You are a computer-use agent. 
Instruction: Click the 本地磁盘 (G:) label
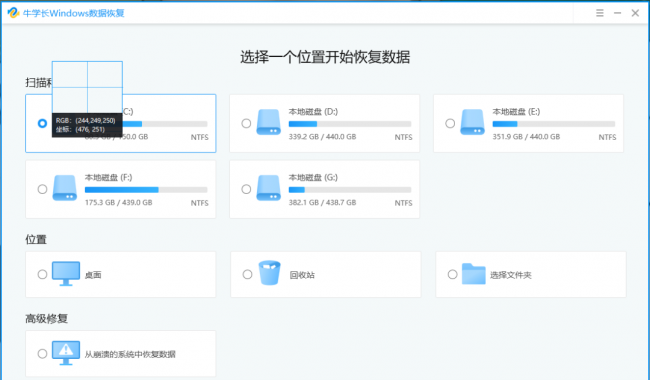[x=313, y=178]
